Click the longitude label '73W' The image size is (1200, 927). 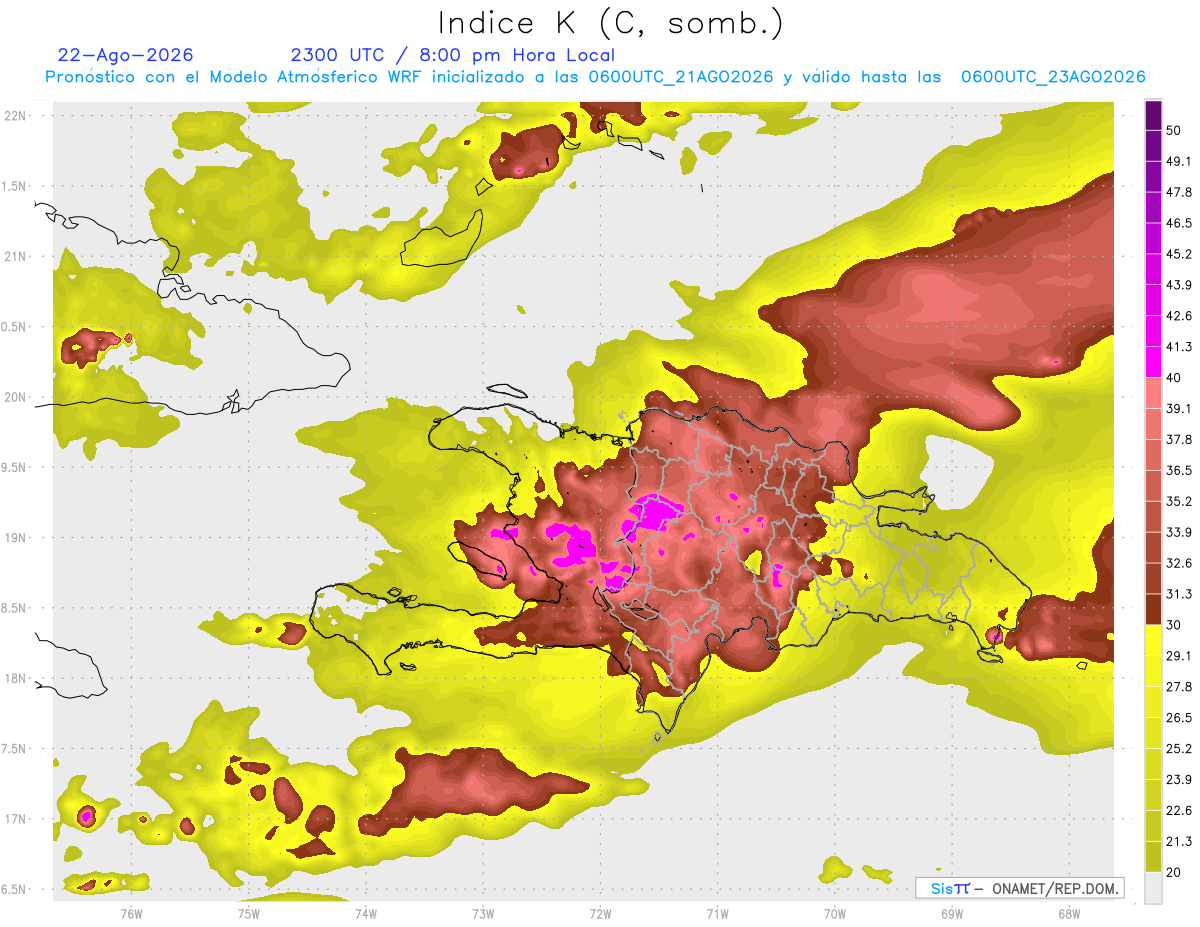[483, 914]
